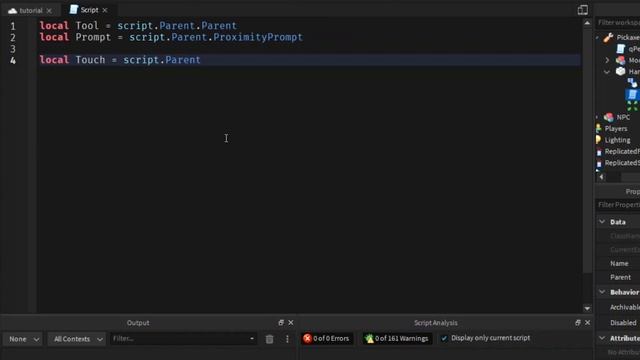Collapse the Data properties section
The image size is (640, 360).
(x=602, y=222)
